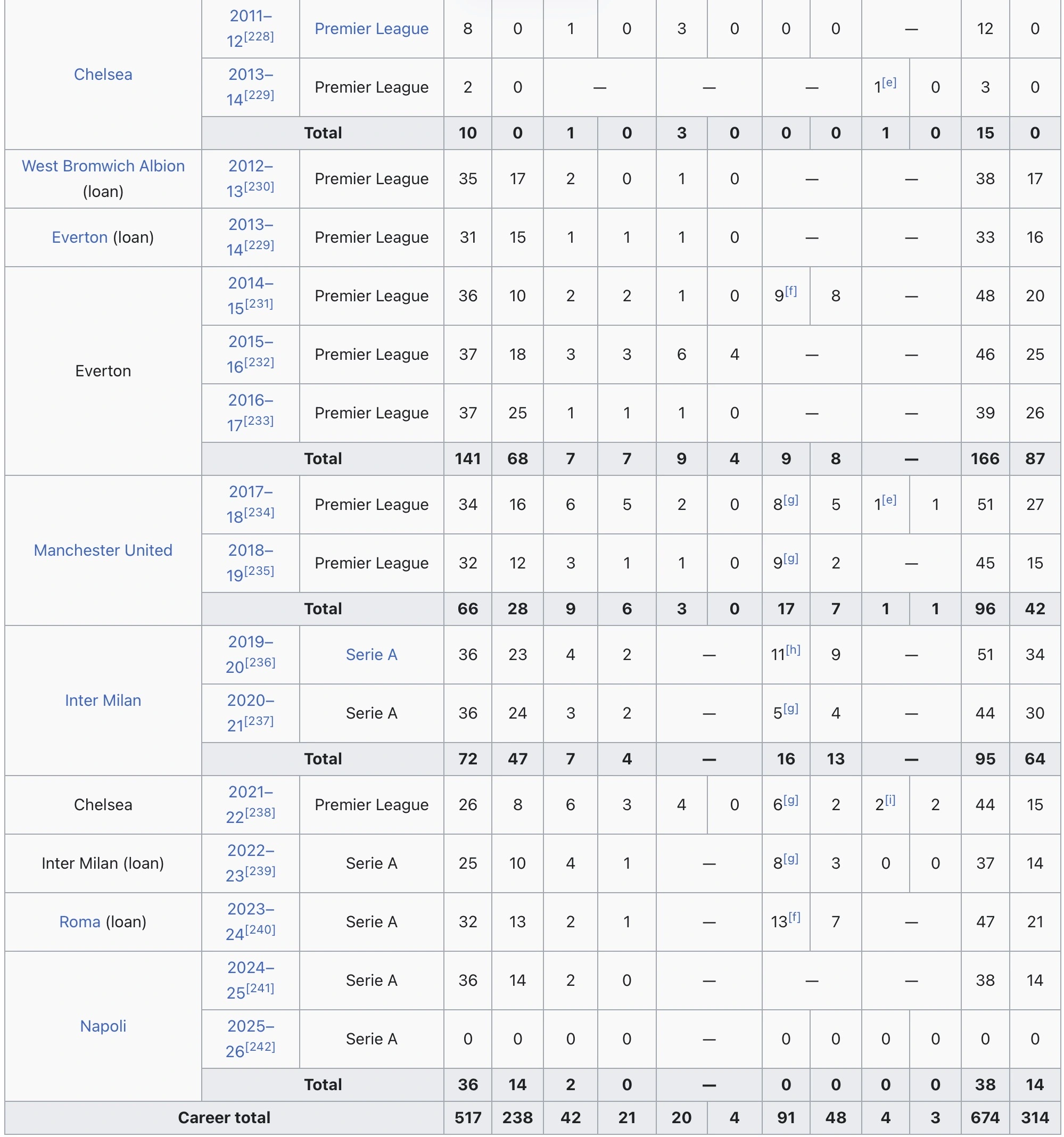The width and height of the screenshot is (1064, 1137).
Task: Open the Napoli club link
Action: click(103, 1026)
